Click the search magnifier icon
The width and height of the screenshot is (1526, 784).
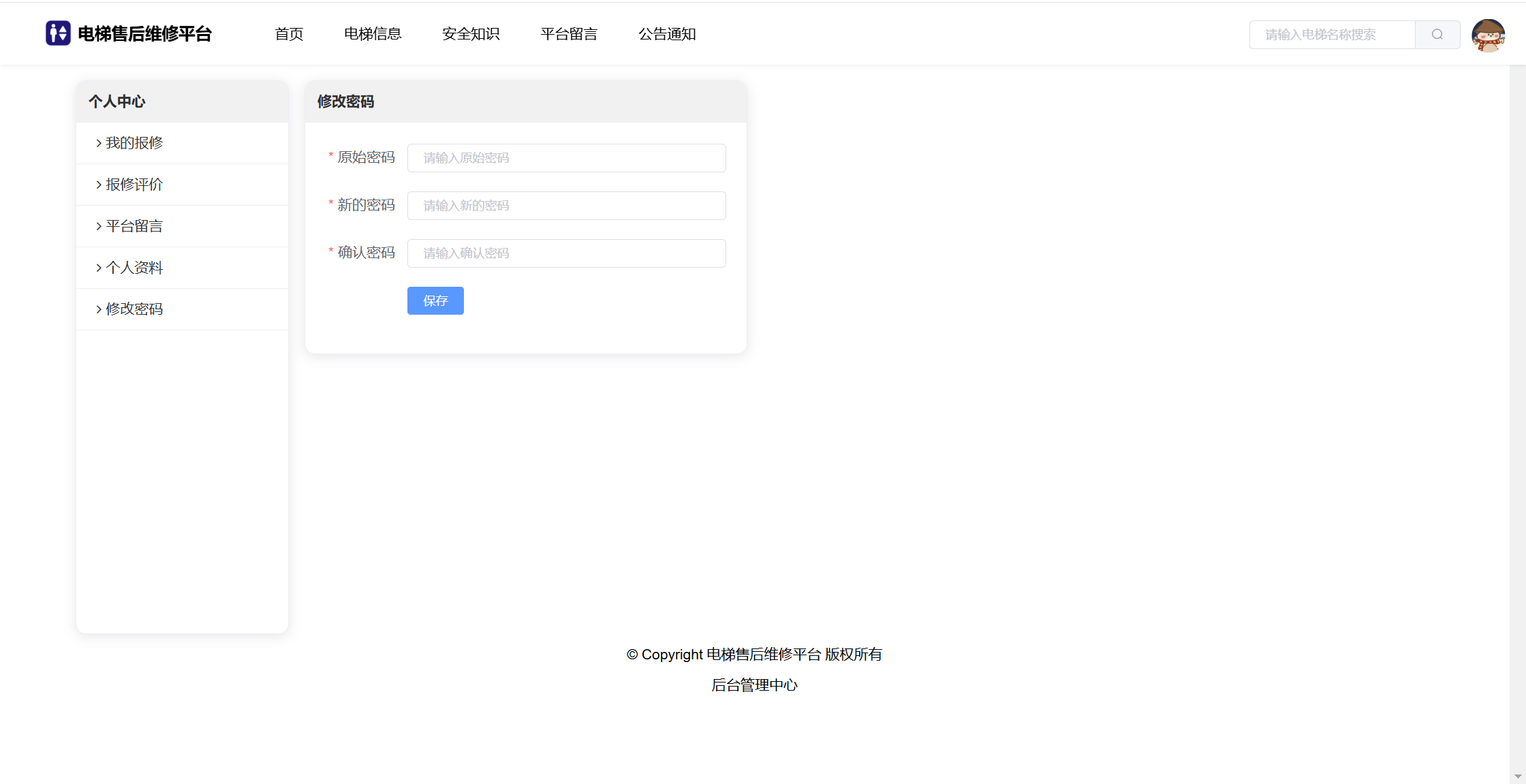[x=1437, y=35]
